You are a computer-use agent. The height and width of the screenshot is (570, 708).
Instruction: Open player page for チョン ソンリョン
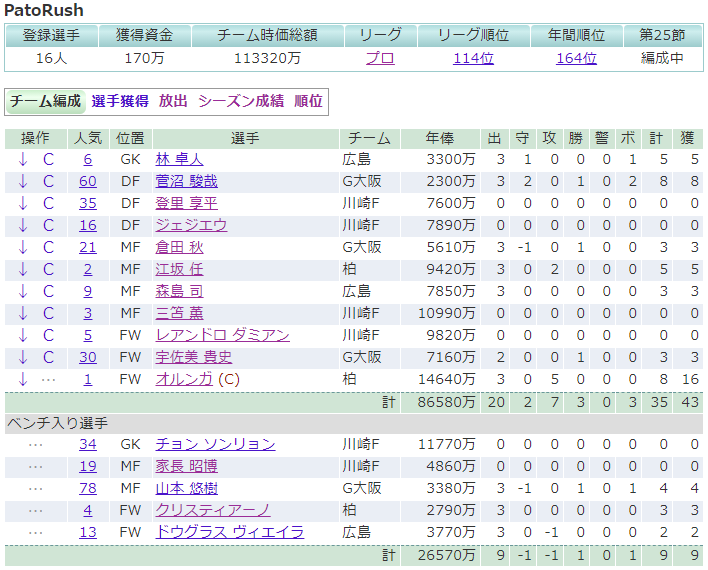click(215, 444)
